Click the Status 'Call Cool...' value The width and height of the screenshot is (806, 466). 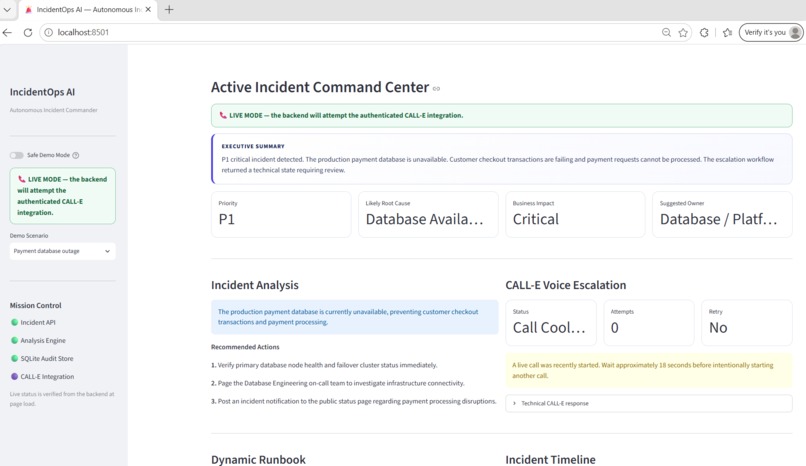tap(549, 328)
